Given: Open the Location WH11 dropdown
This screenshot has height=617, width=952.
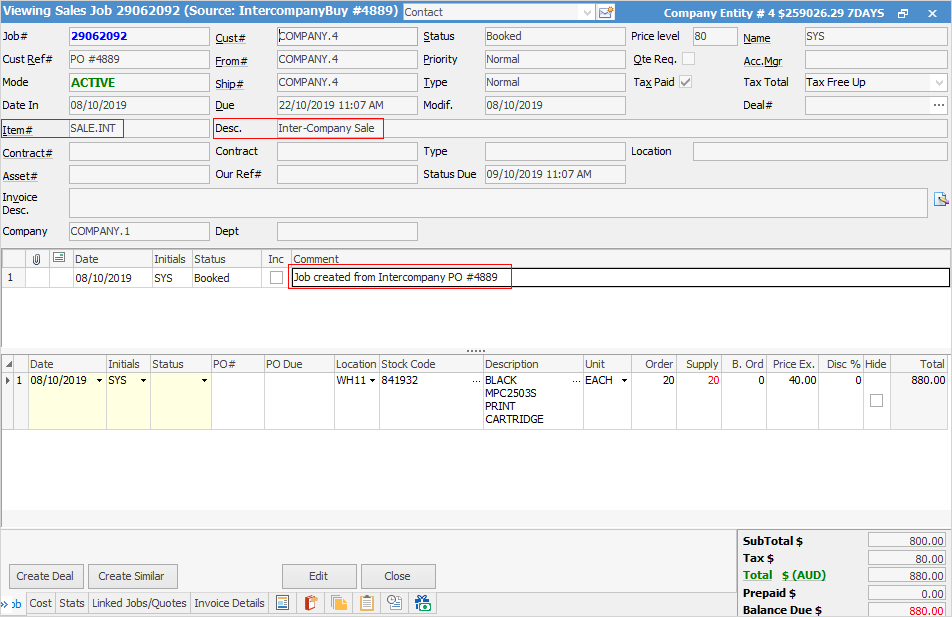Looking at the screenshot, I should [373, 381].
